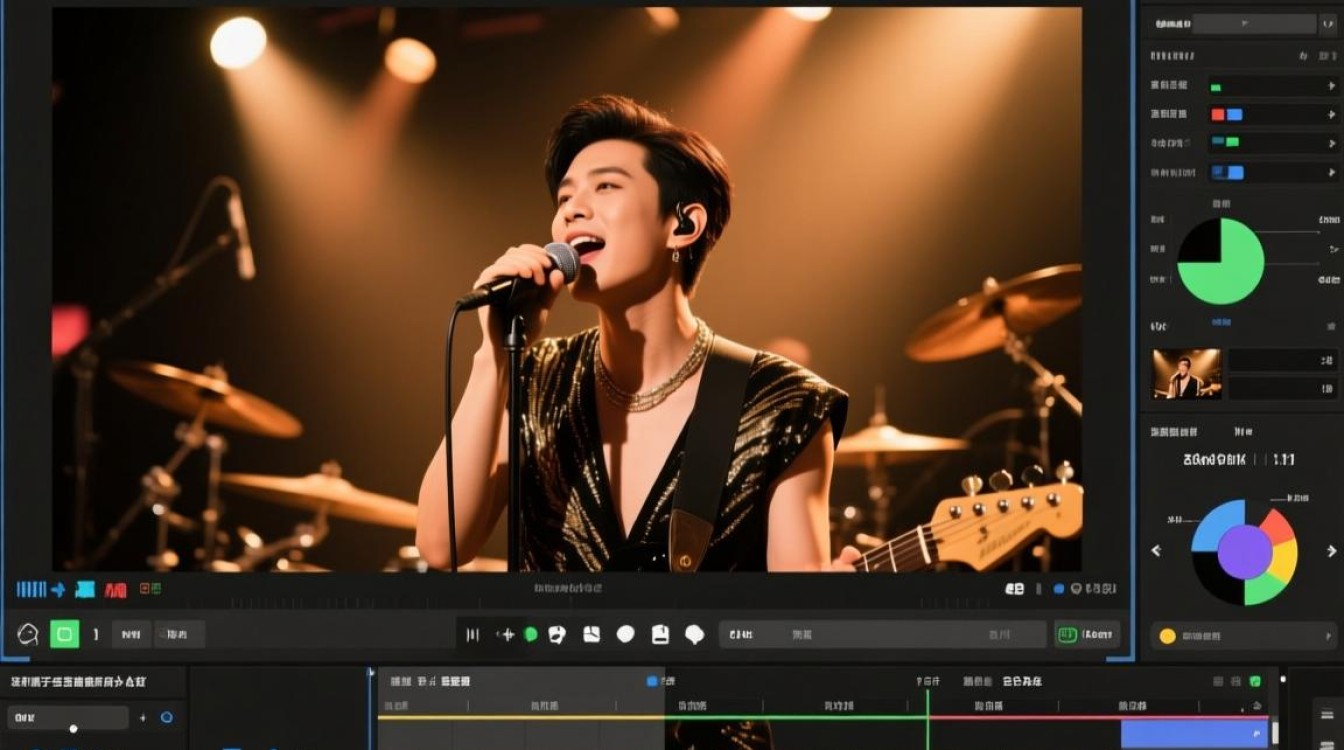Click the small green dot in center toolbar

point(531,634)
